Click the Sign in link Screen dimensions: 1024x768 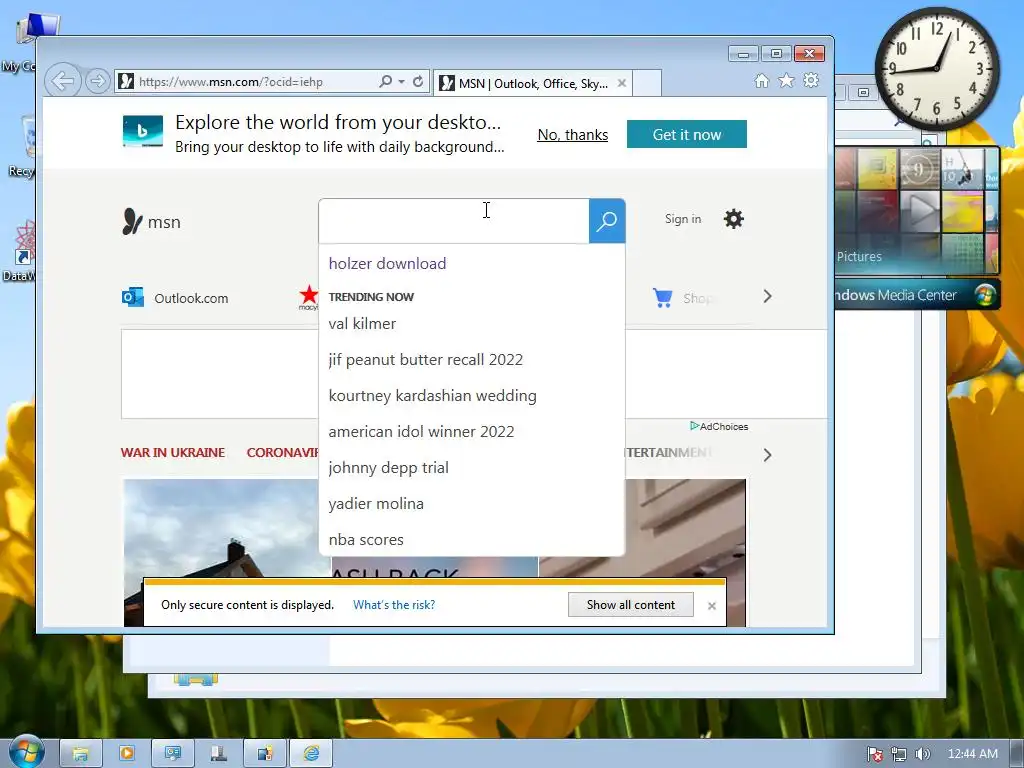point(683,219)
